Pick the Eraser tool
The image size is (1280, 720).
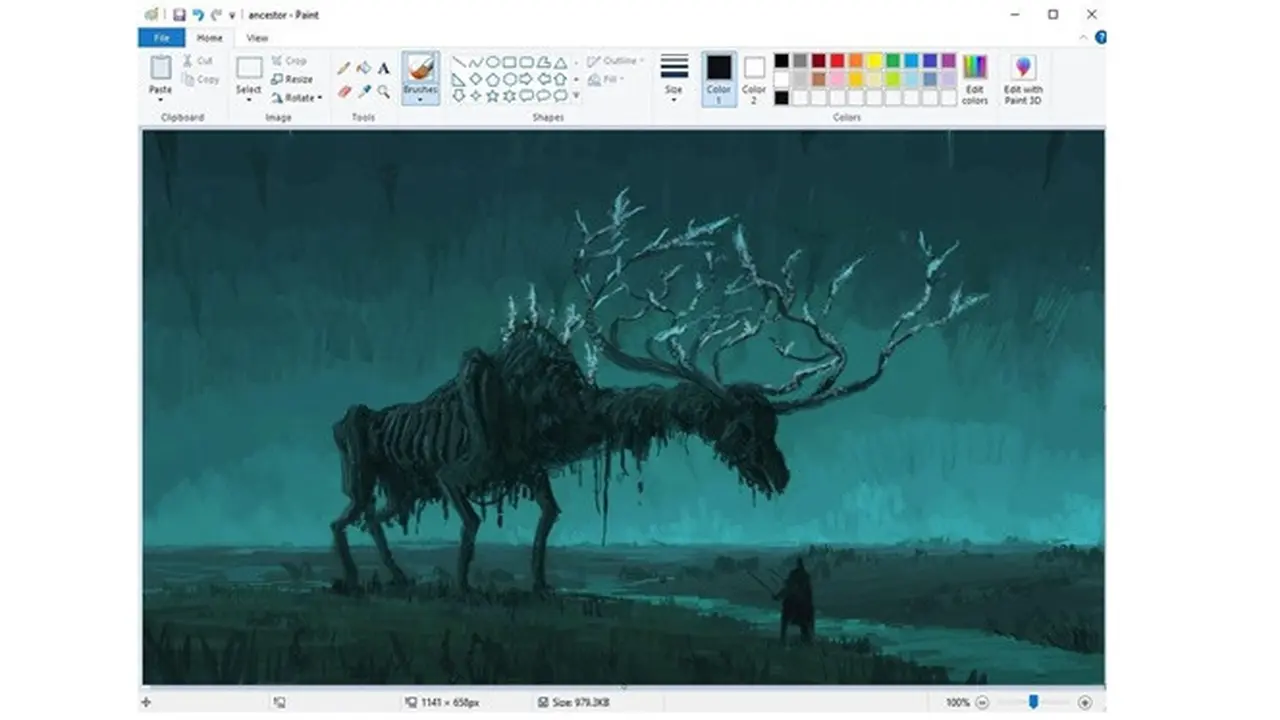(343, 91)
